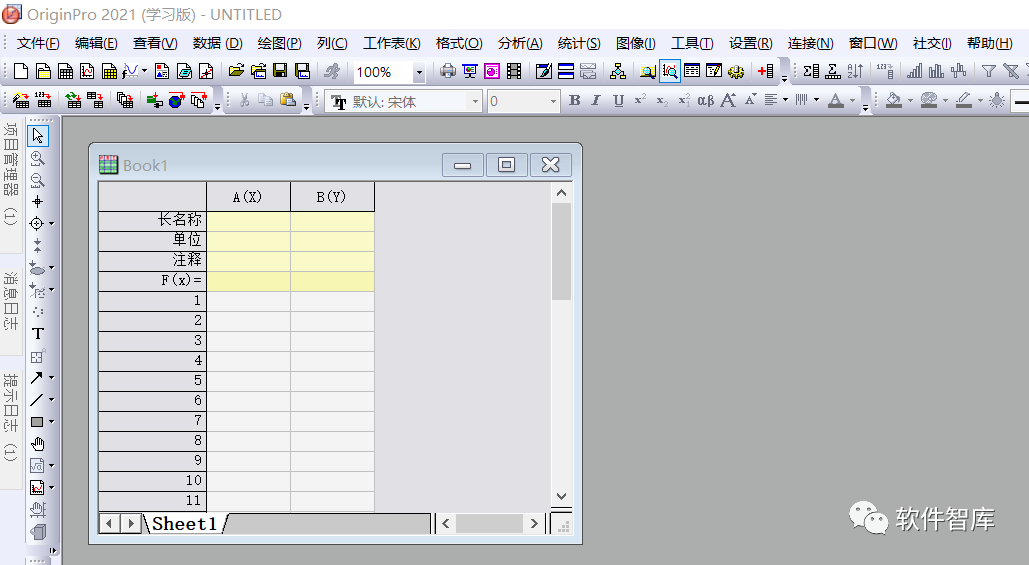This screenshot has width=1029, height=565.
Task: Sort the worksheet A to Z
Action: [x=855, y=72]
